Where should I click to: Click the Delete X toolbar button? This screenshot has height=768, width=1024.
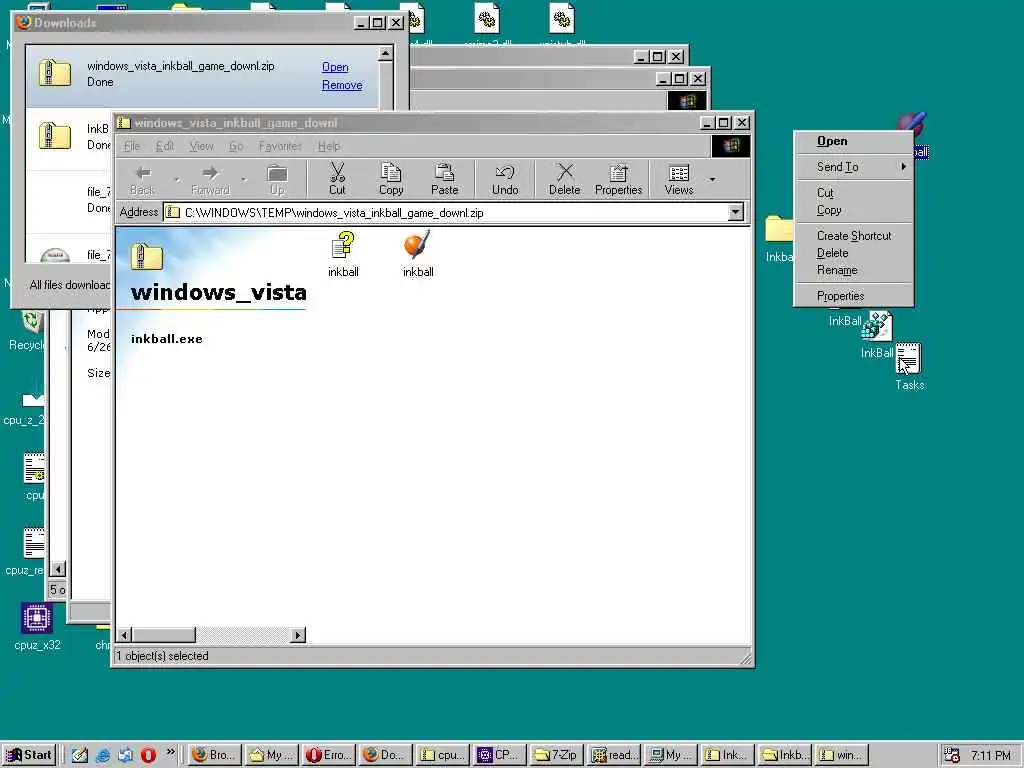point(564,179)
